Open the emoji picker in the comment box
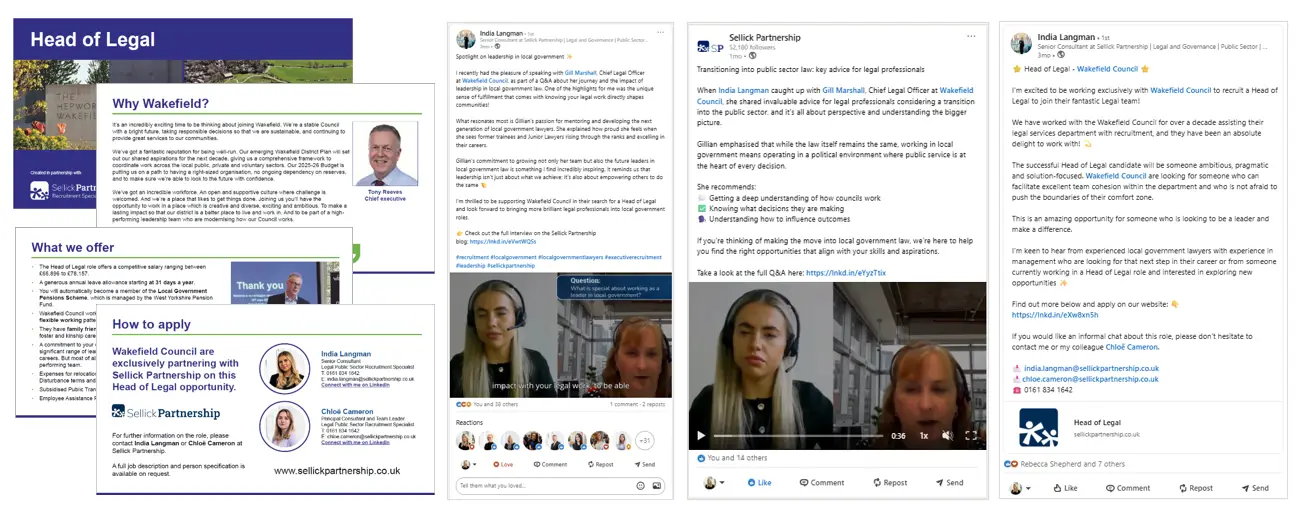The image size is (1298, 512). tap(641, 485)
